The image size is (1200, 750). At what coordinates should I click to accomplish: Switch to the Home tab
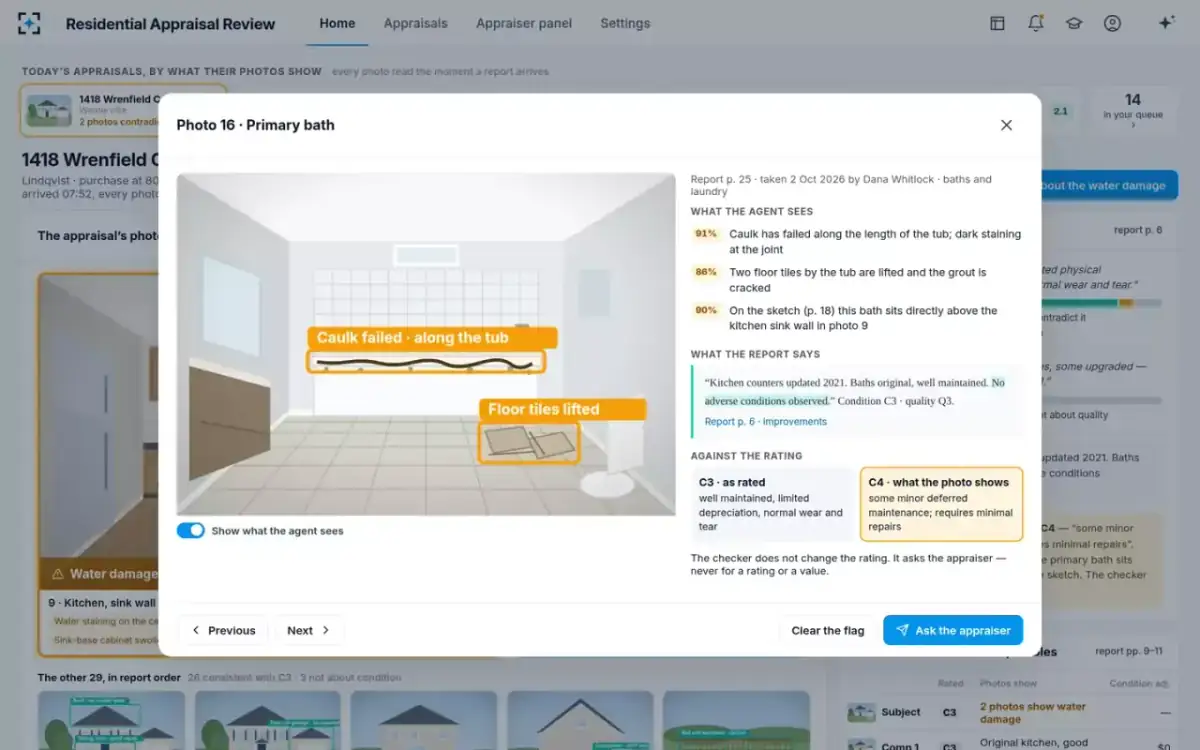(337, 23)
